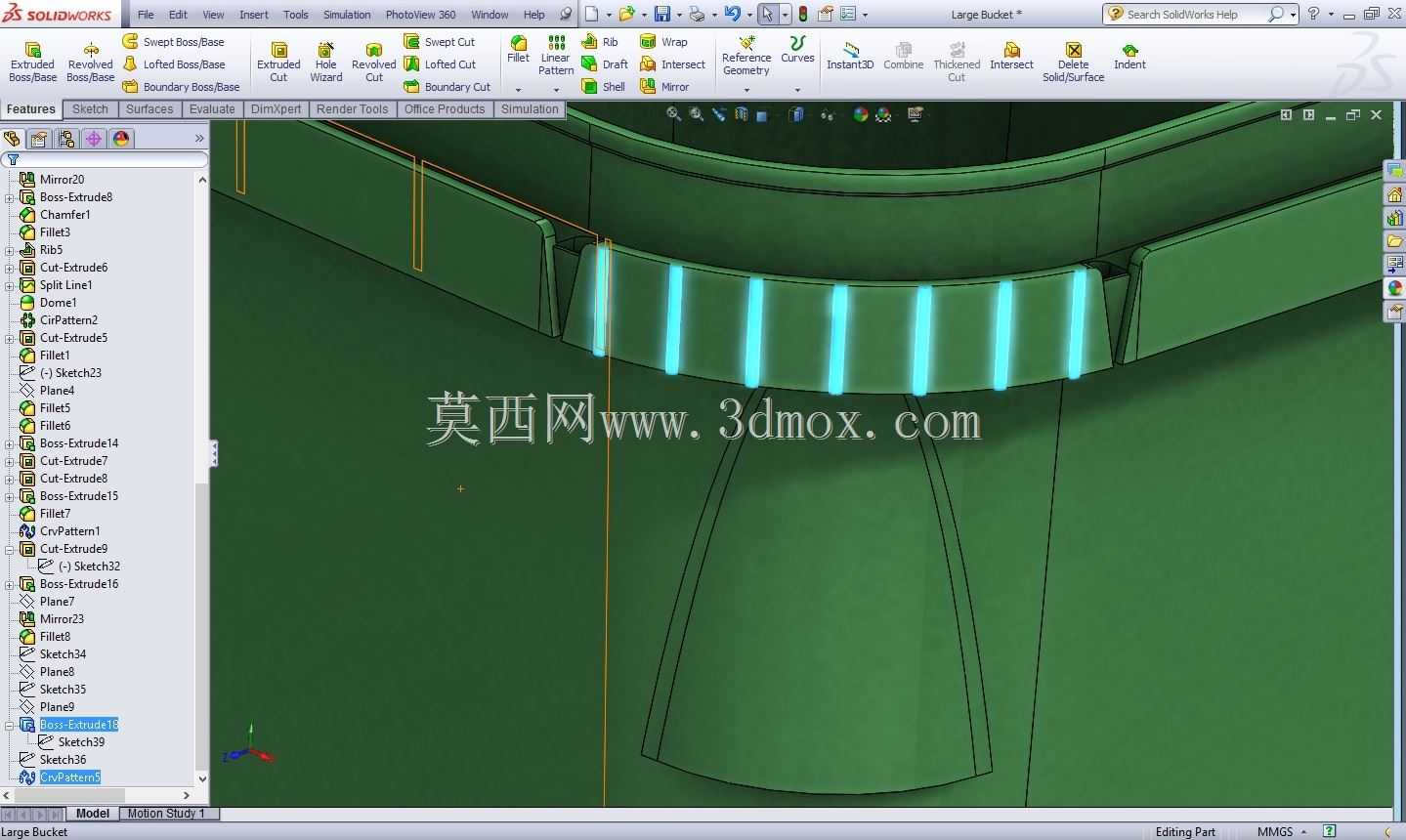Viewport: 1406px width, 840px height.
Task: Open the PropertyManager tab icon
Action: [x=39, y=139]
